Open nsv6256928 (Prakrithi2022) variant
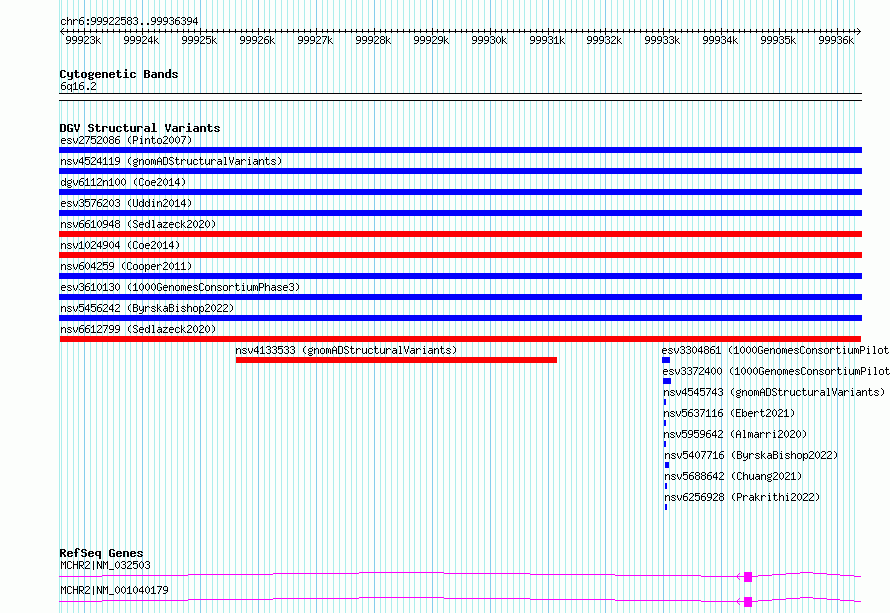This screenshot has width=890, height=613. [x=742, y=497]
